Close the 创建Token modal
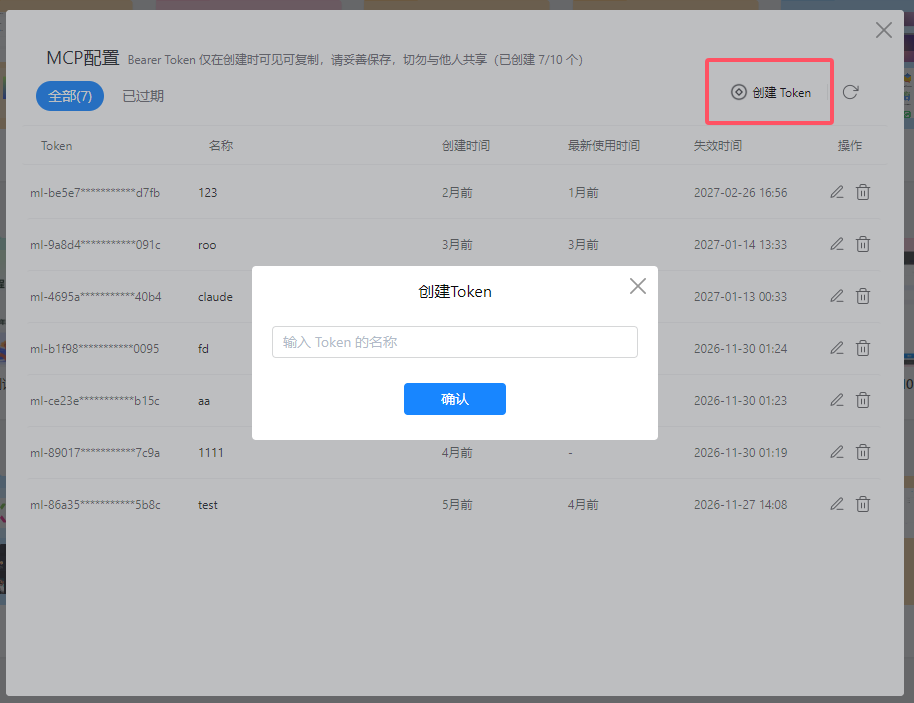Screen dimensions: 914x703 (638, 286)
